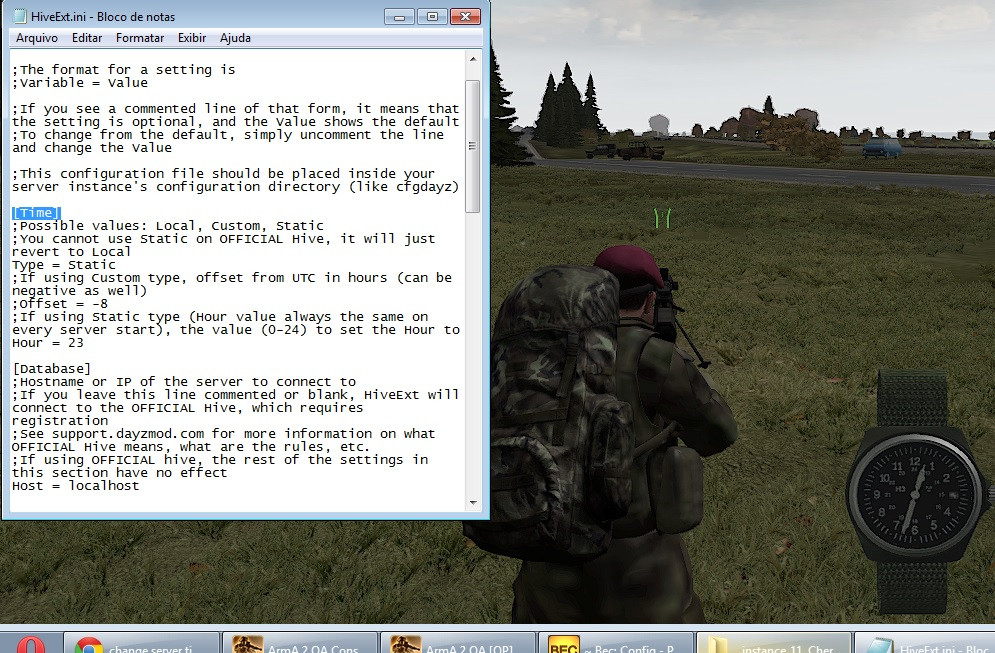This screenshot has height=653, width=995.
Task: Open the Exibir menu
Action: 192,38
